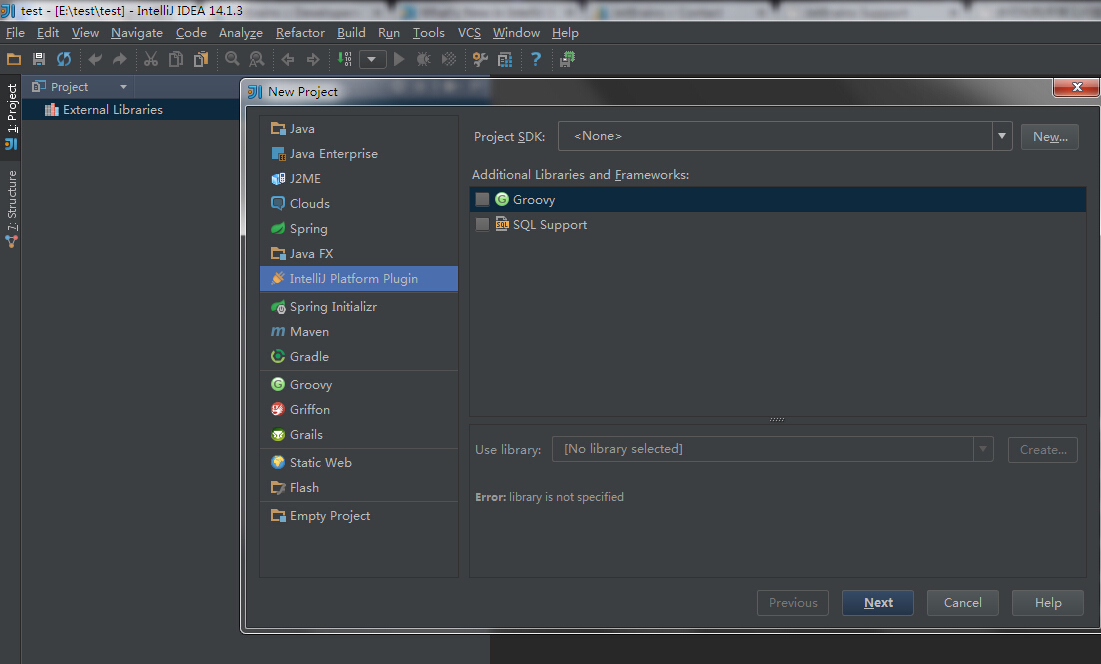
Task: Click the Forward navigation arrow icon
Action: [x=313, y=60]
